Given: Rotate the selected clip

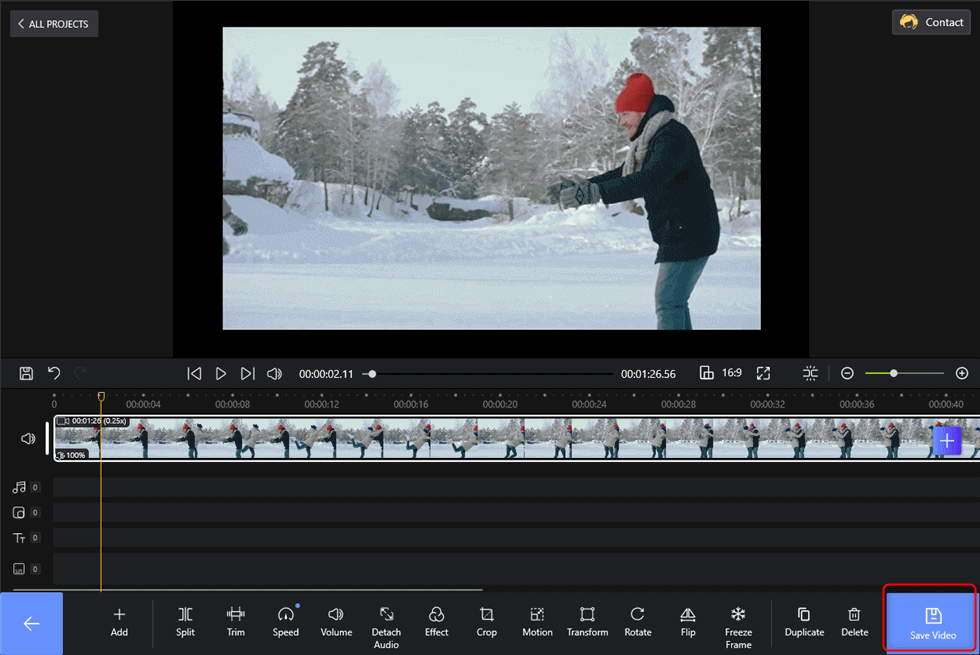Looking at the screenshot, I should pyautogui.click(x=638, y=622).
